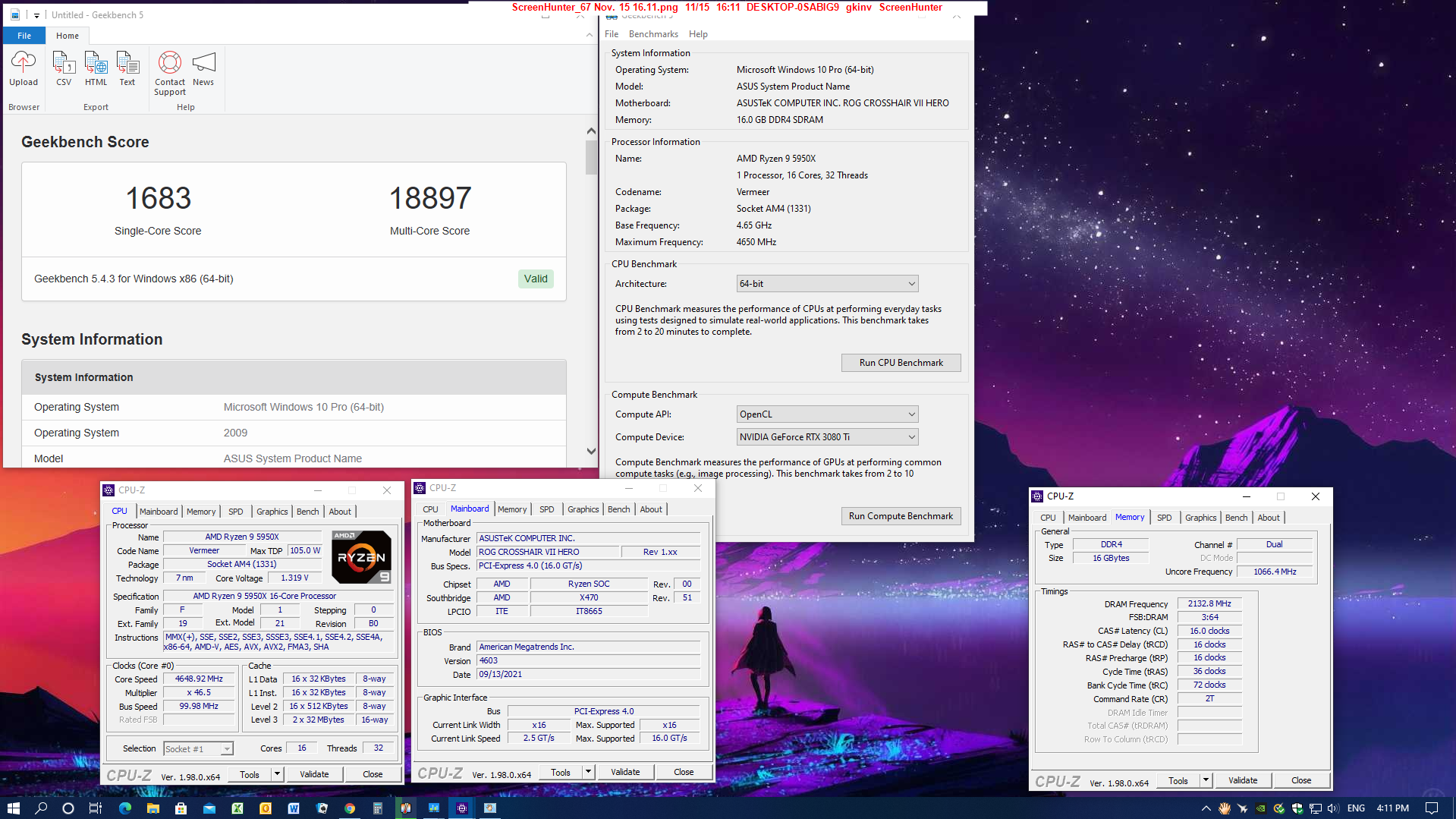Open NVIDIA tray icon
Screen dimensions: 1456x819
pyautogui.click(x=1260, y=808)
